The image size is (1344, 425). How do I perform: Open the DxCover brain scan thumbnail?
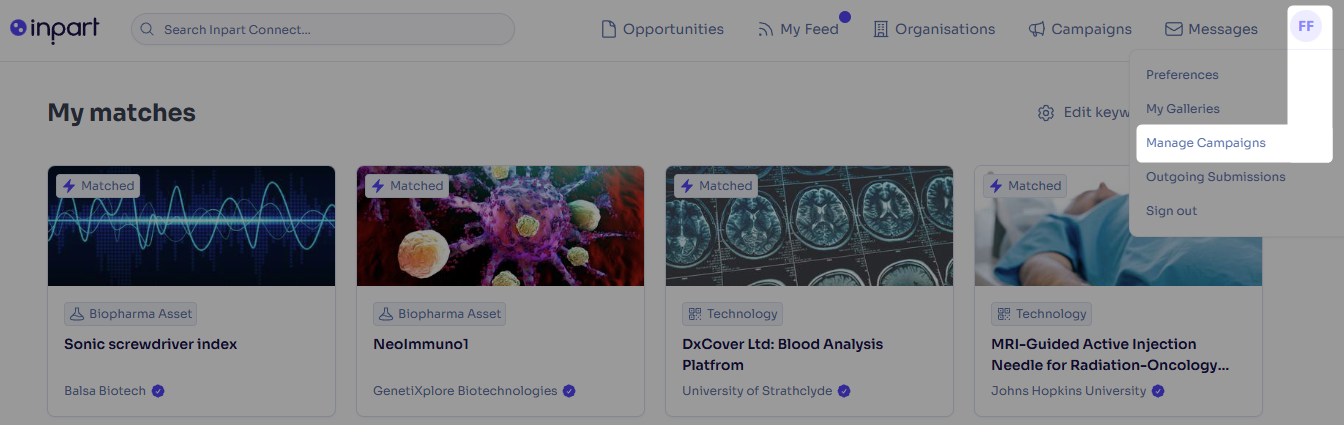809,226
